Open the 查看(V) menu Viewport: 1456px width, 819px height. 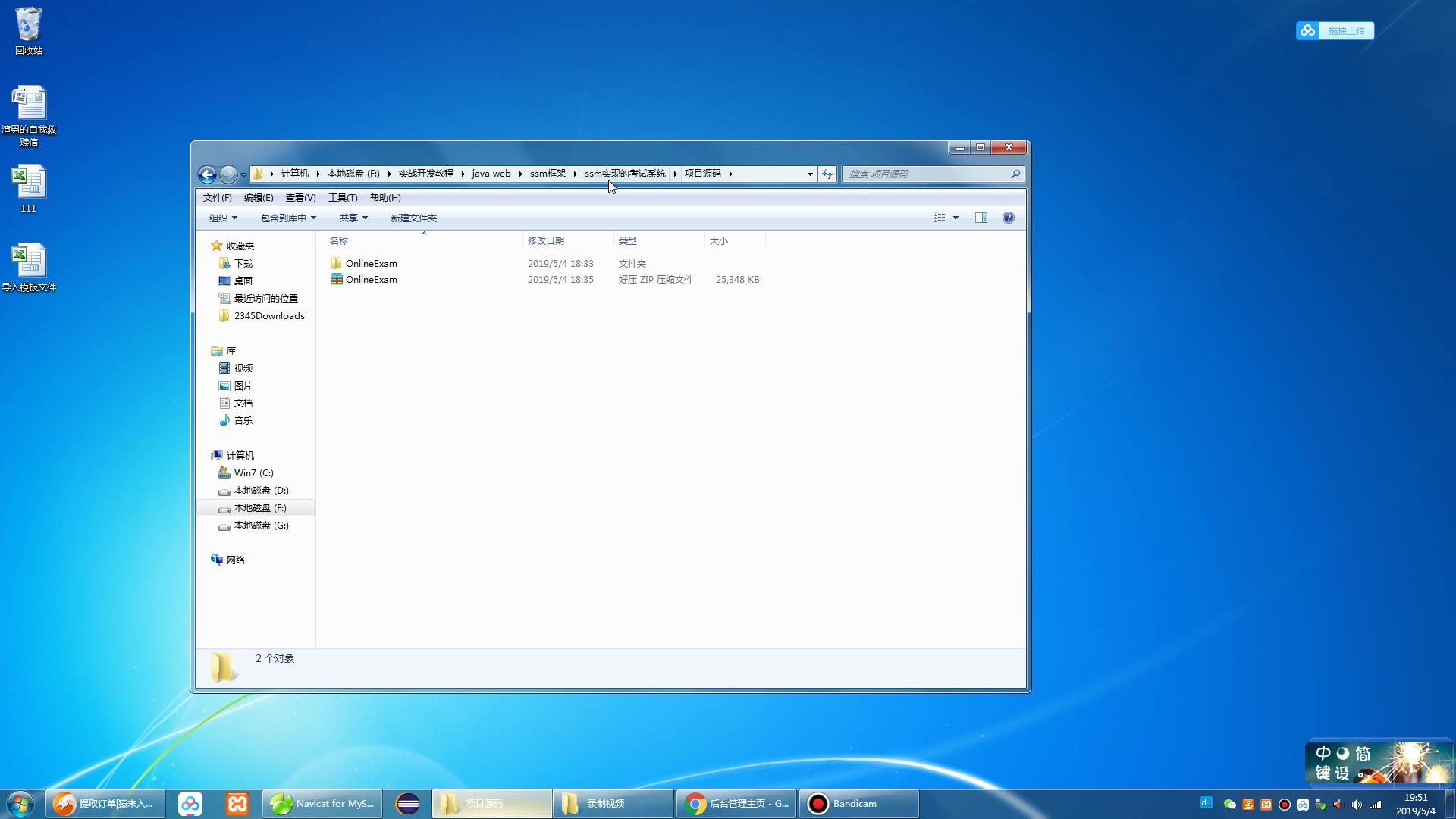click(300, 198)
